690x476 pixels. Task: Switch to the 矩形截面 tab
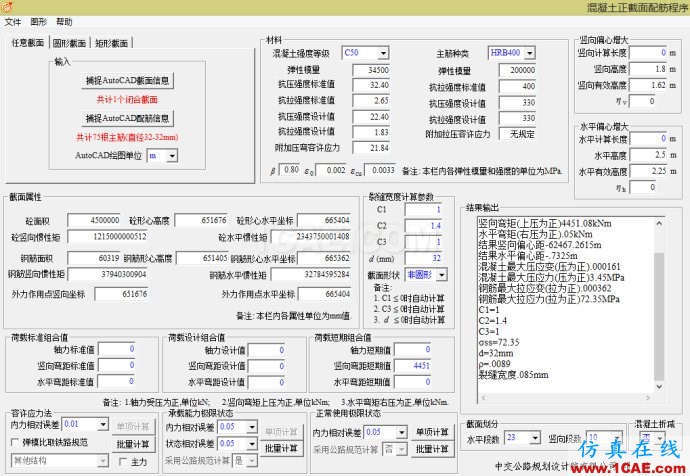tap(111, 43)
